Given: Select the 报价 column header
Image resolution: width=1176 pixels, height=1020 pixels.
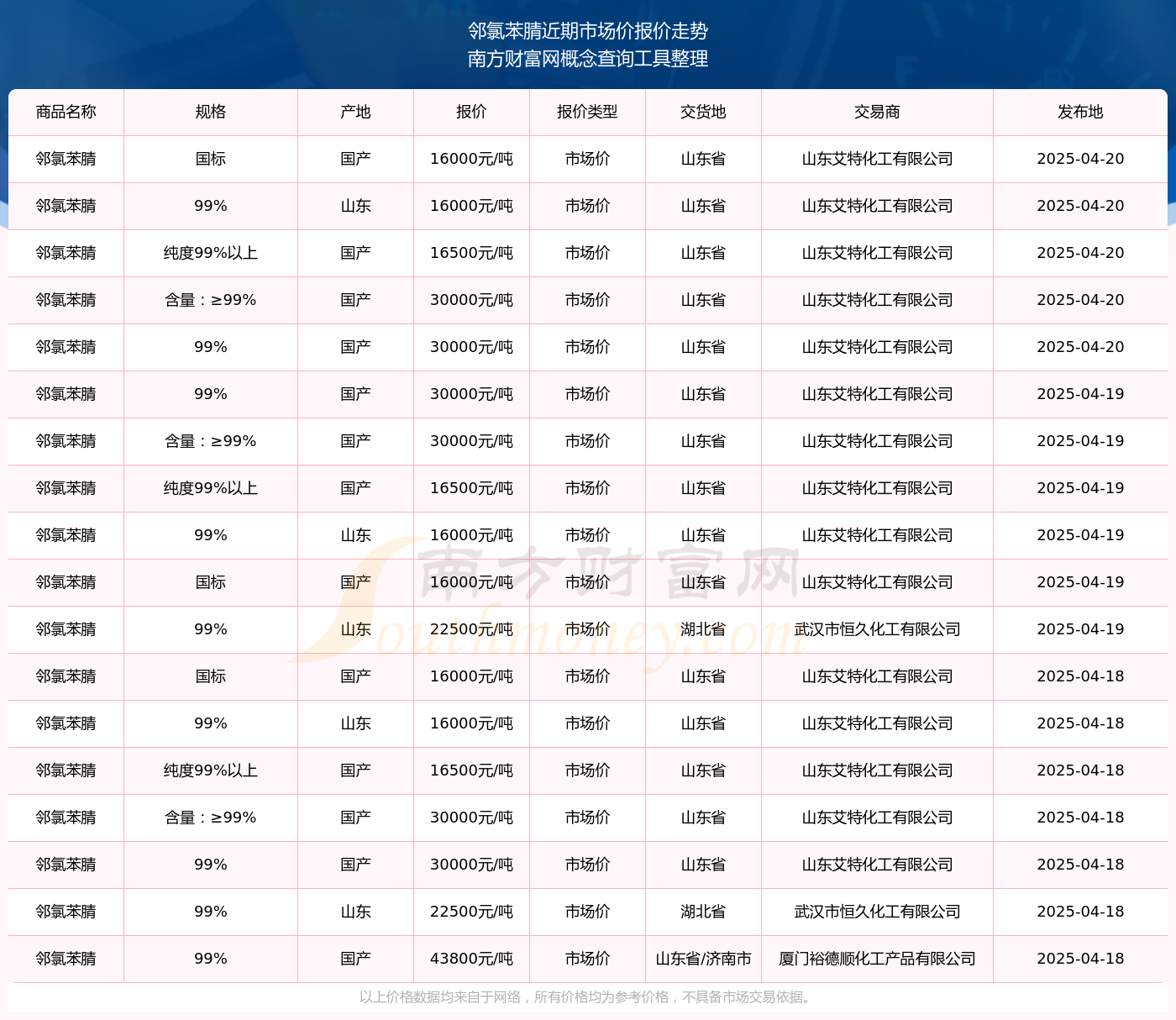Looking at the screenshot, I should (472, 112).
